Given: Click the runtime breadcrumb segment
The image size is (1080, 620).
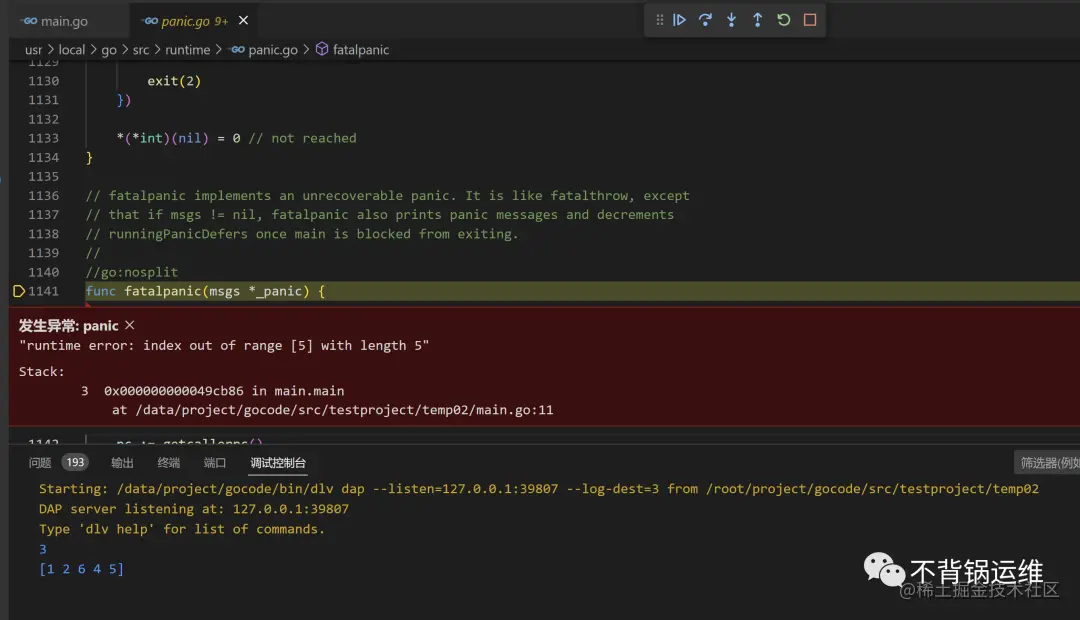Looking at the screenshot, I should [x=187, y=50].
